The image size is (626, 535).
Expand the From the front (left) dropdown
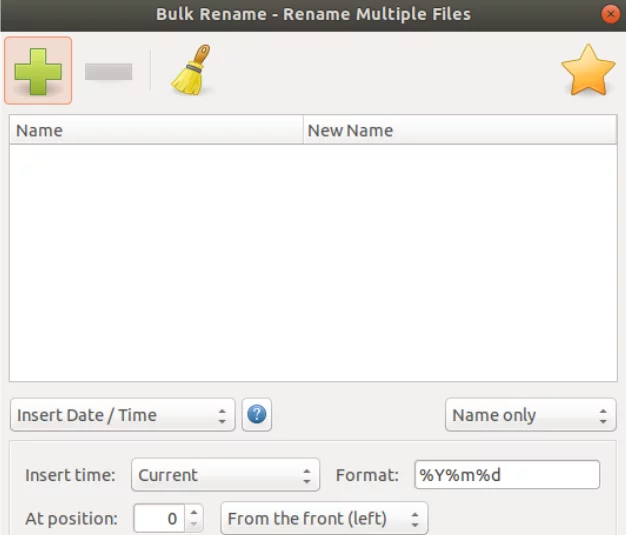pyautogui.click(x=323, y=519)
